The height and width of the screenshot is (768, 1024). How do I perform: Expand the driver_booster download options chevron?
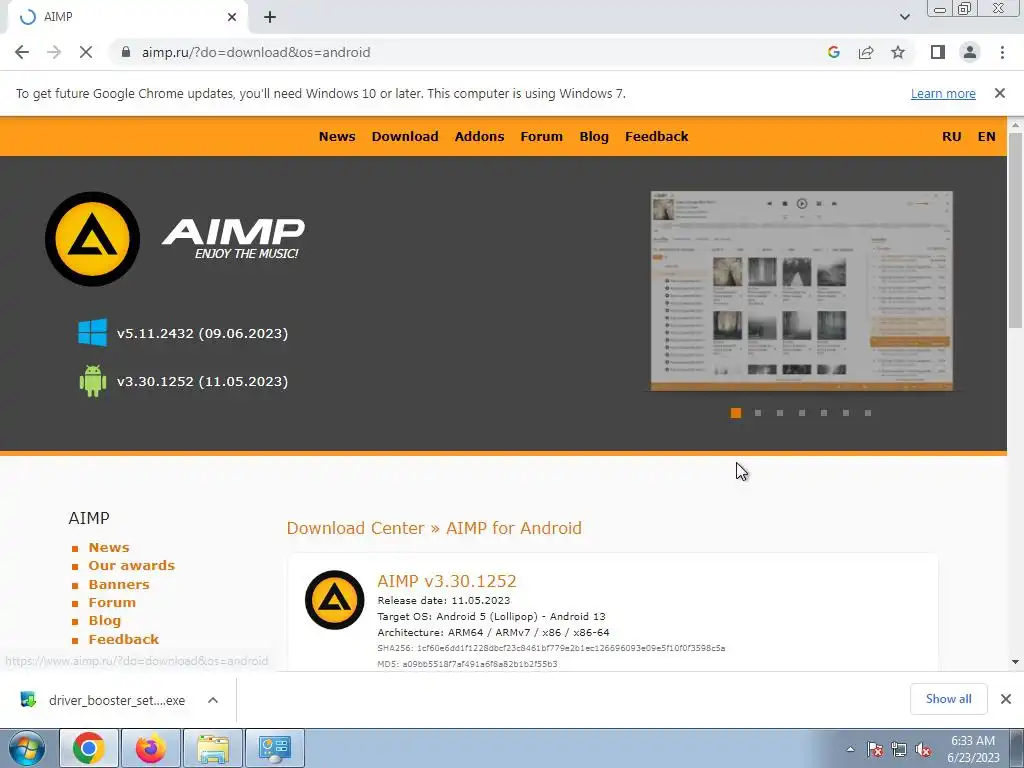point(213,700)
